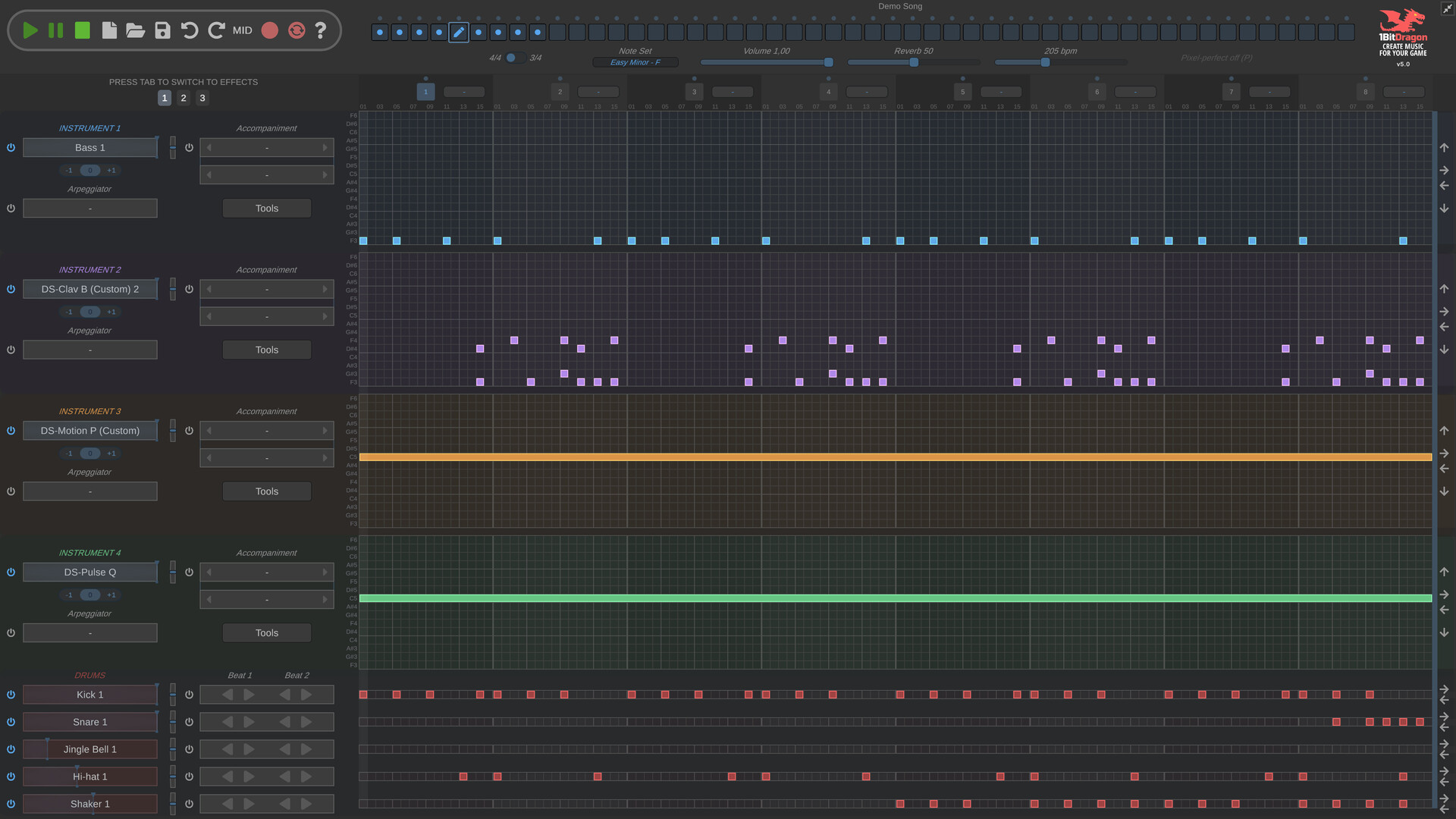Start recording with red circle button
Image resolution: width=1456 pixels, height=819 pixels.
pos(270,30)
